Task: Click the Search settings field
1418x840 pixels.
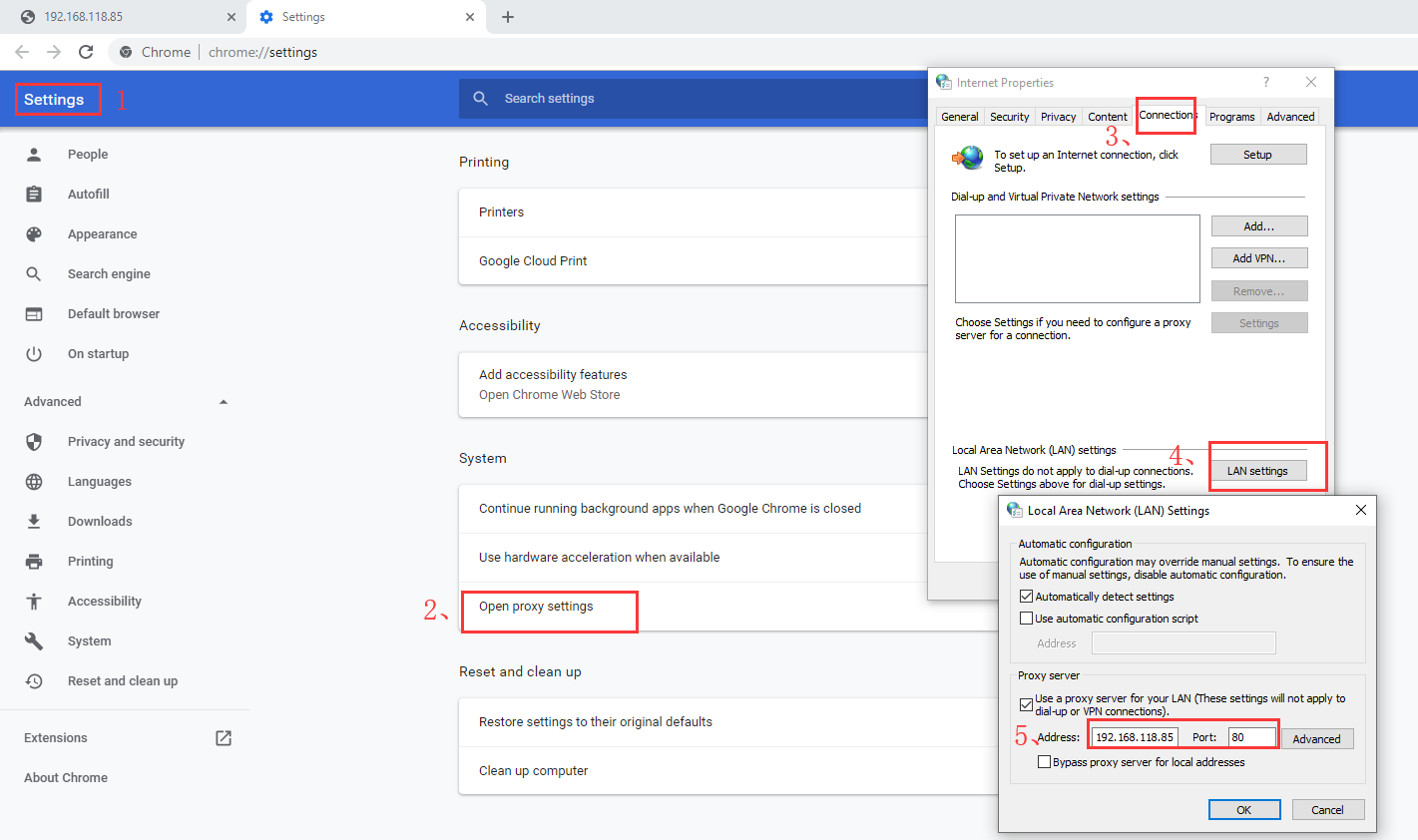Action: (699, 99)
